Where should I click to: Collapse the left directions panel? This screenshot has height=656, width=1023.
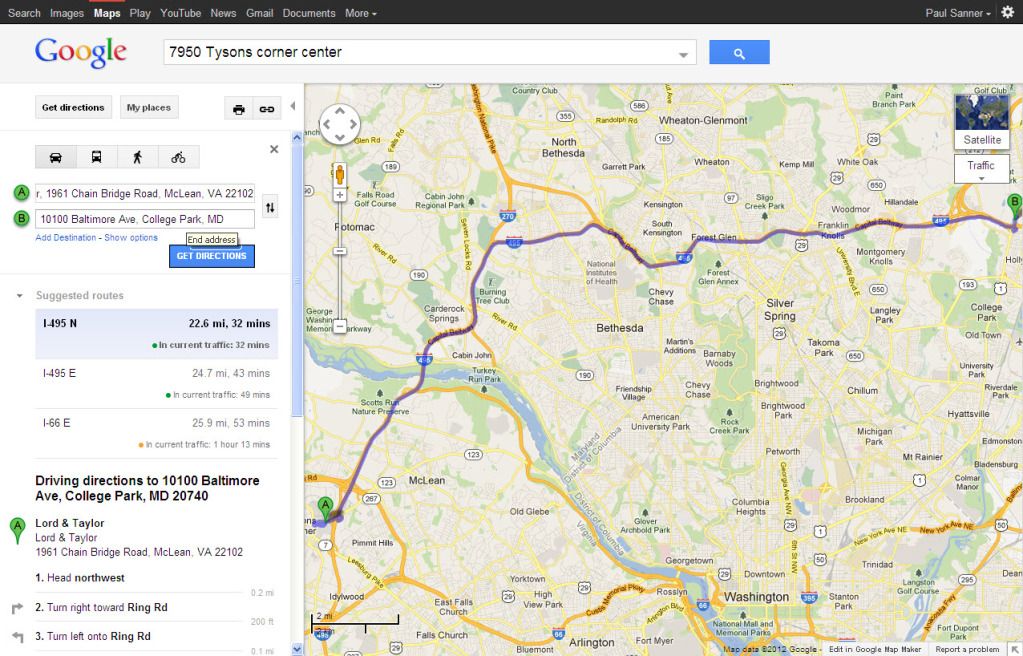tap(293, 106)
